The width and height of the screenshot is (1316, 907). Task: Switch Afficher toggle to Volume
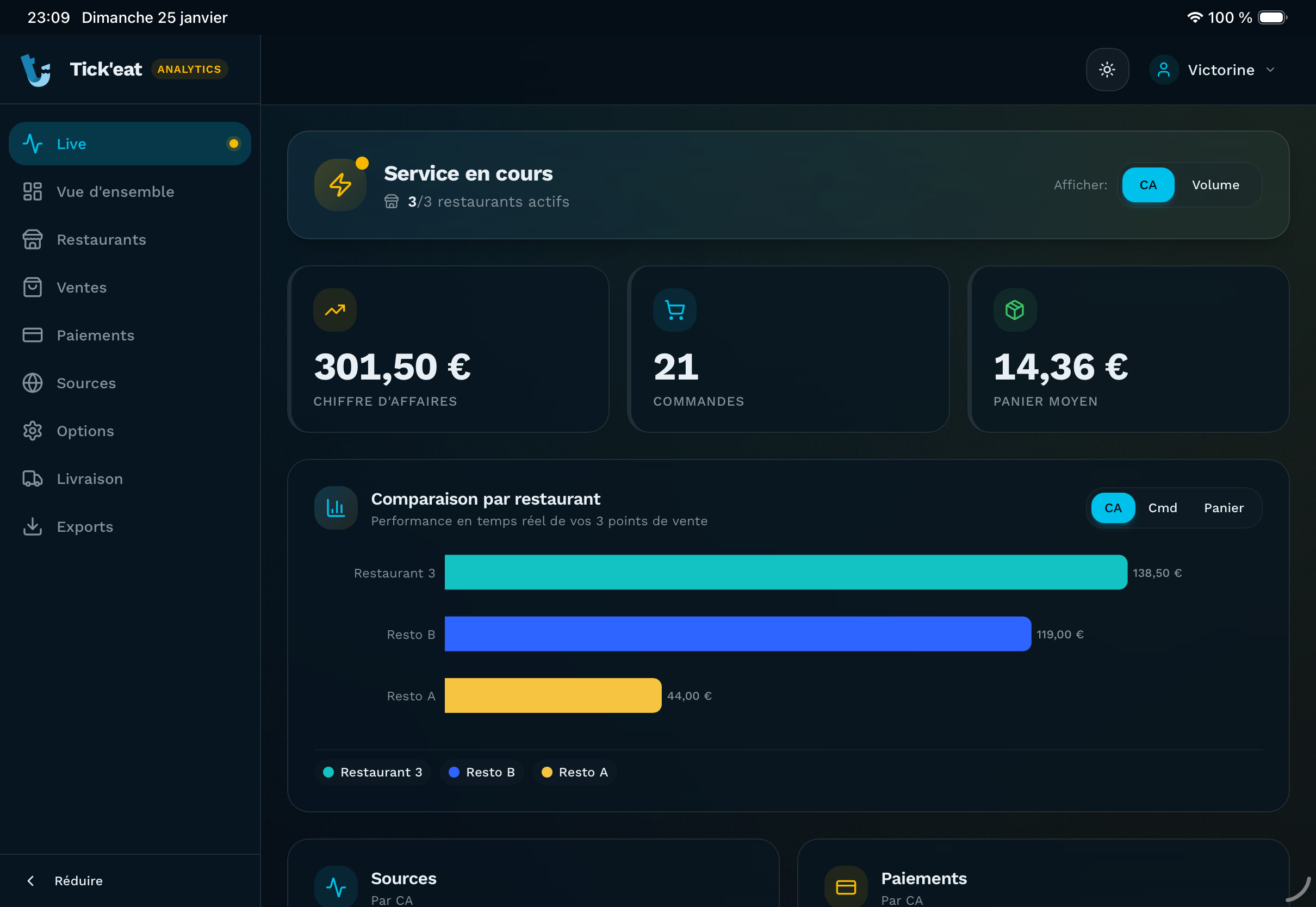click(x=1215, y=185)
